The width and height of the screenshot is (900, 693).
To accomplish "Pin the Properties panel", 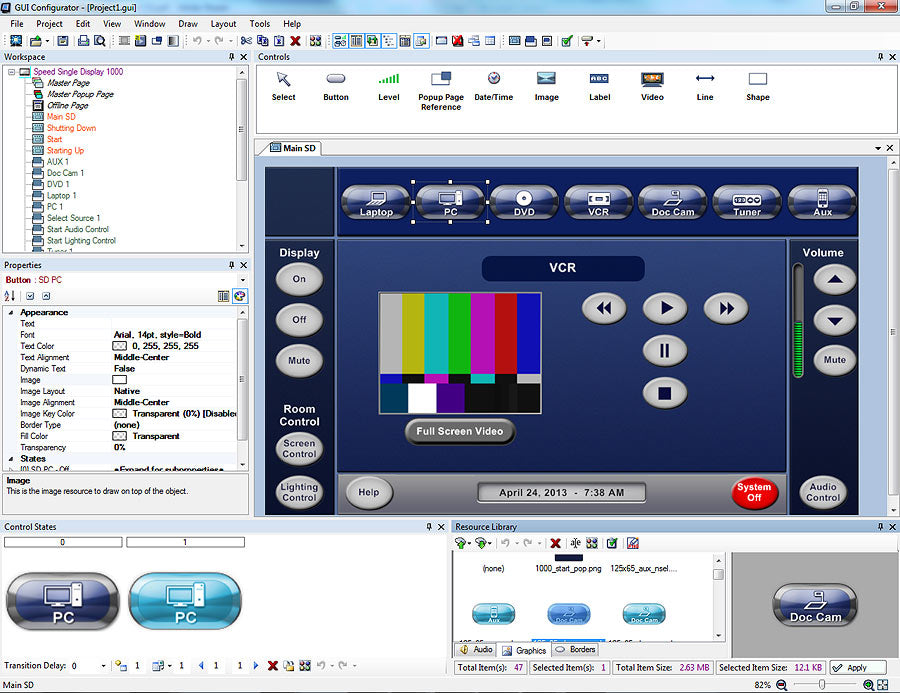I will 231,265.
